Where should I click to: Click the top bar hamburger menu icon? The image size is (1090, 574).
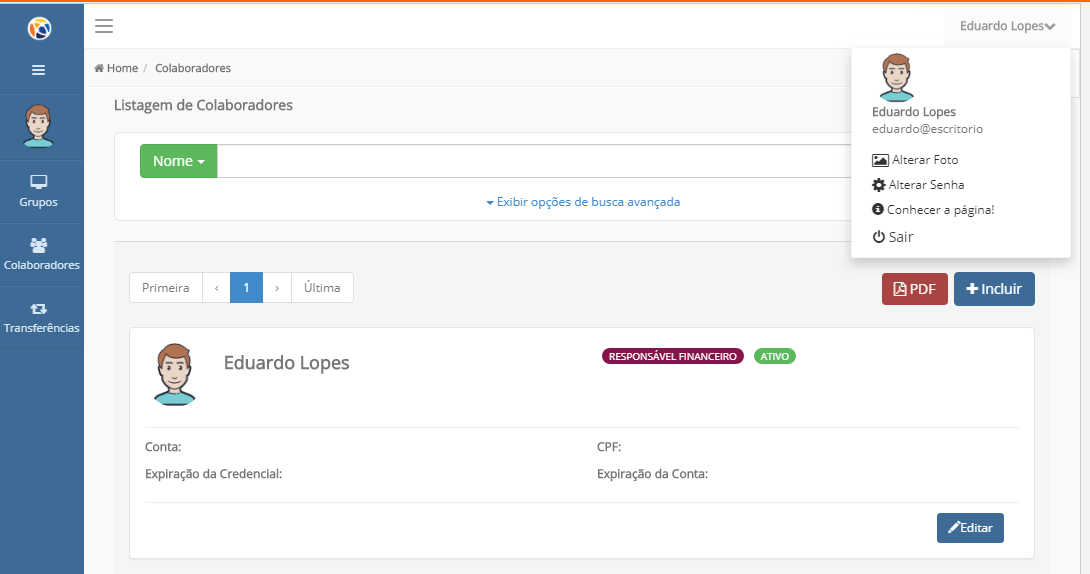click(x=104, y=26)
